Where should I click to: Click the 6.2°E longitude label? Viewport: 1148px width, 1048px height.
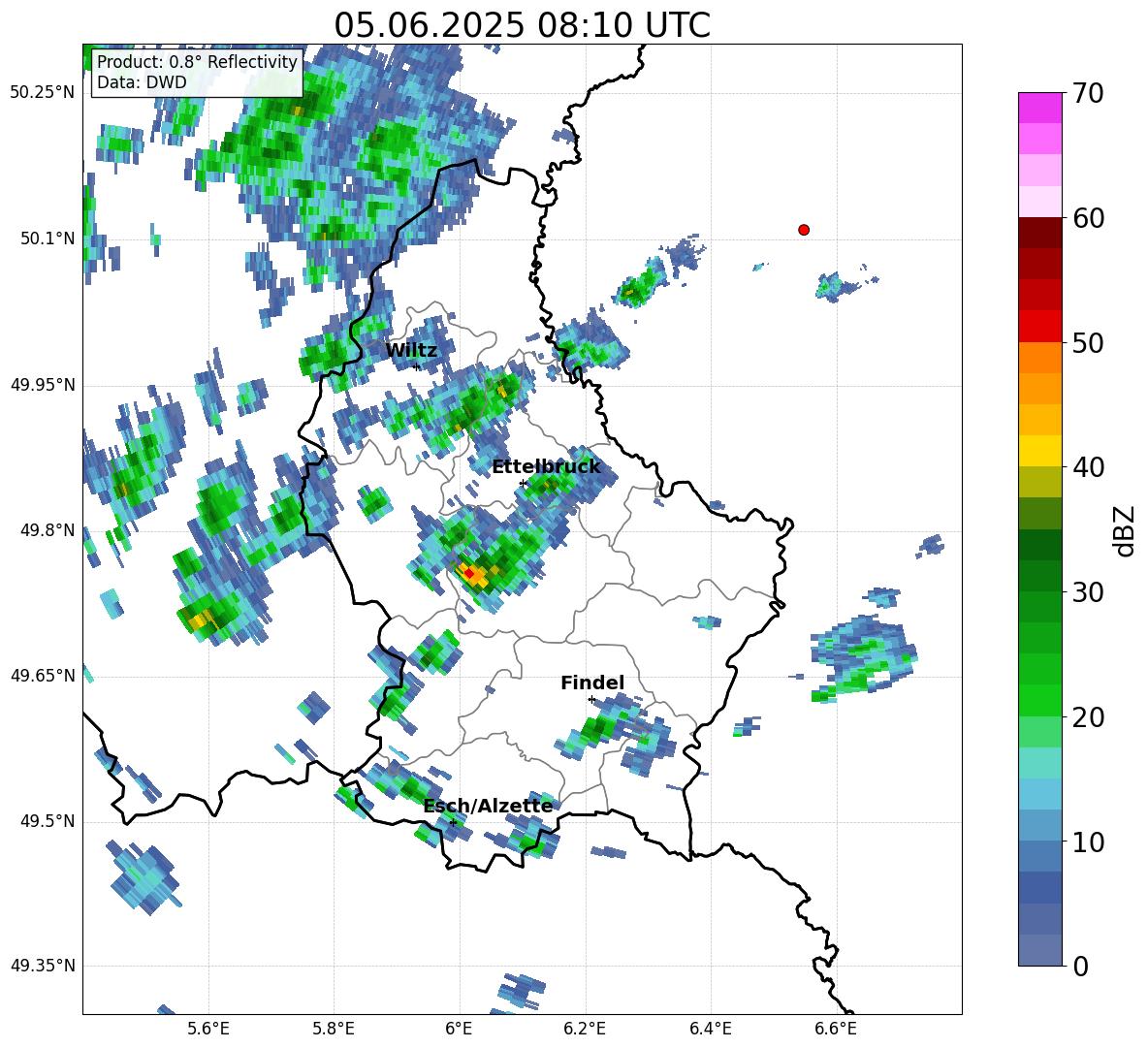coord(585,1029)
